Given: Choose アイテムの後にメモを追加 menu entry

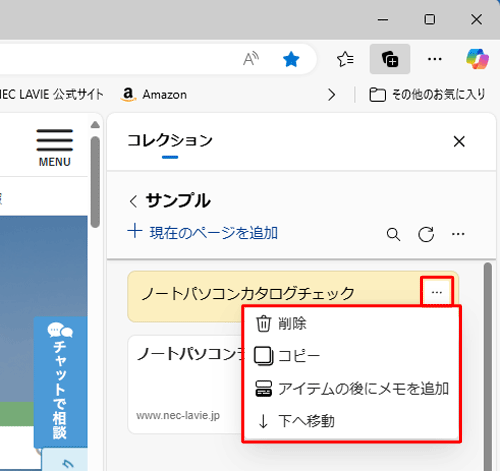Looking at the screenshot, I should (351, 389).
